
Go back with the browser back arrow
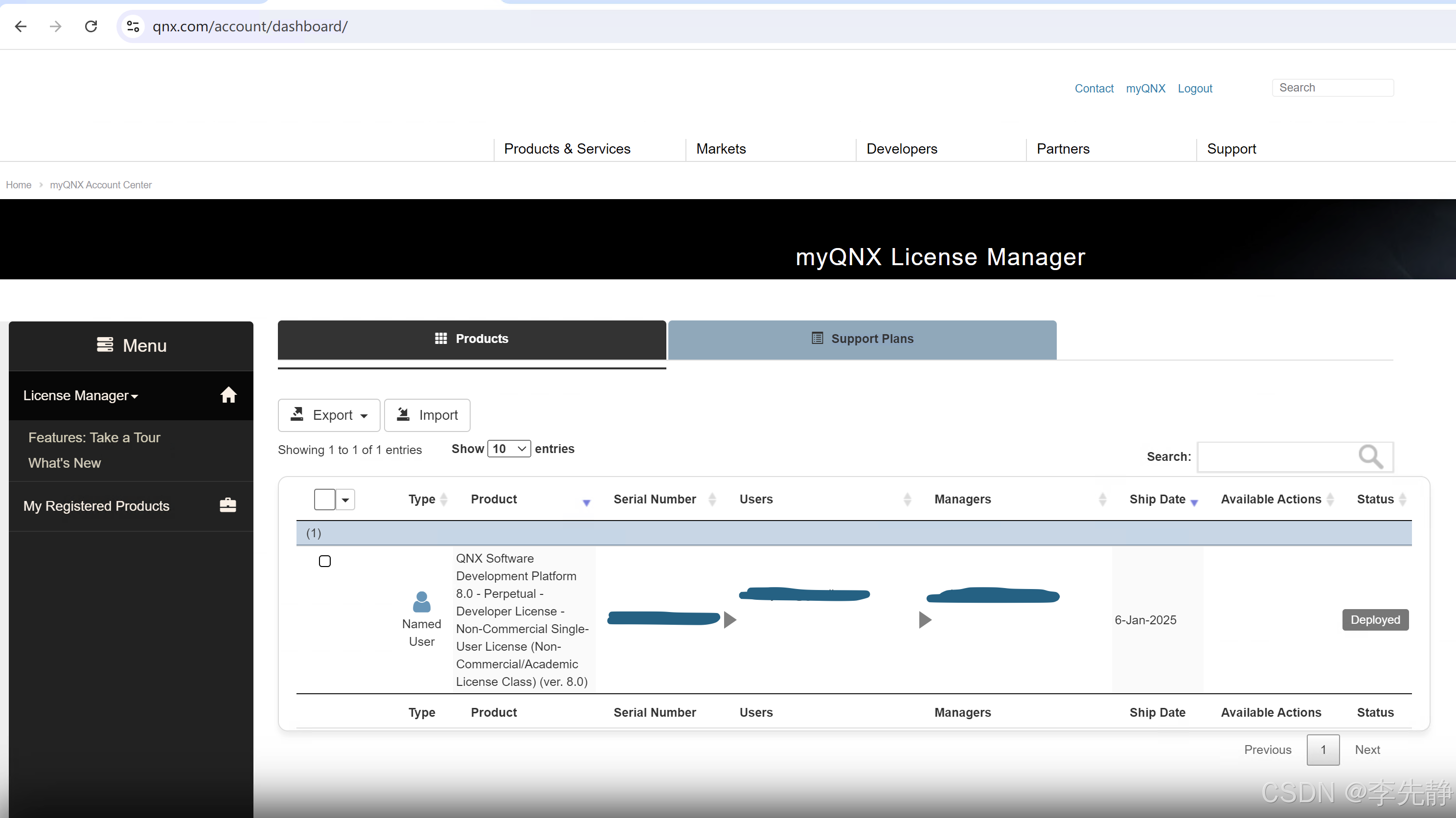(x=21, y=26)
